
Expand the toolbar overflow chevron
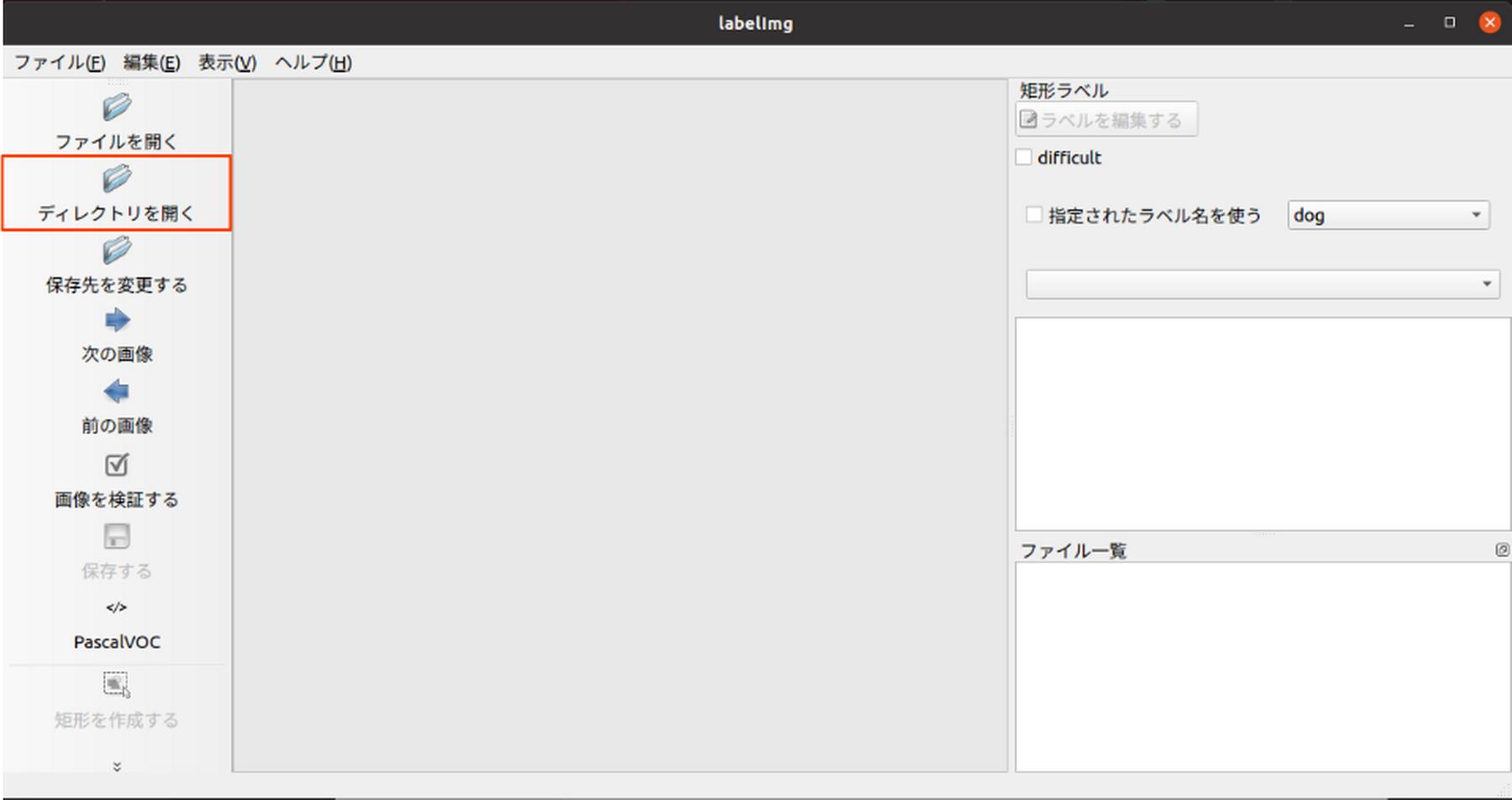click(117, 766)
